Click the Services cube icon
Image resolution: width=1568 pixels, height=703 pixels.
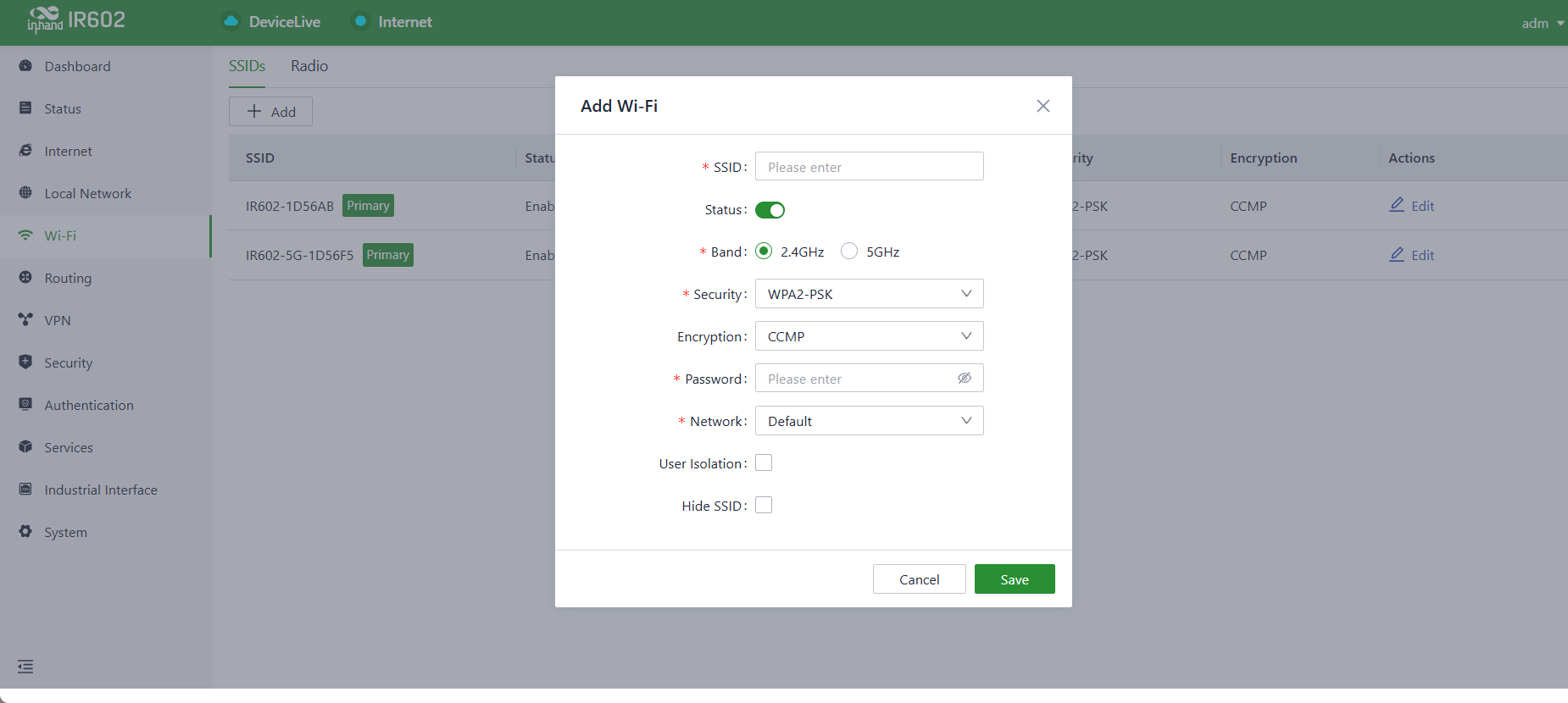click(x=25, y=447)
